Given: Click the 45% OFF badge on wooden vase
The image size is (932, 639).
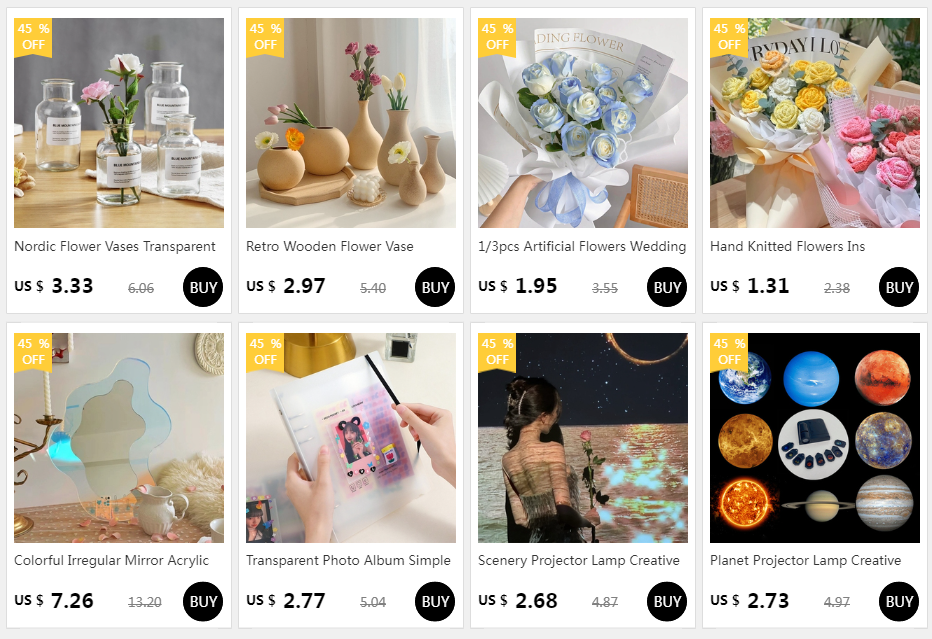Looking at the screenshot, I should 265,37.
